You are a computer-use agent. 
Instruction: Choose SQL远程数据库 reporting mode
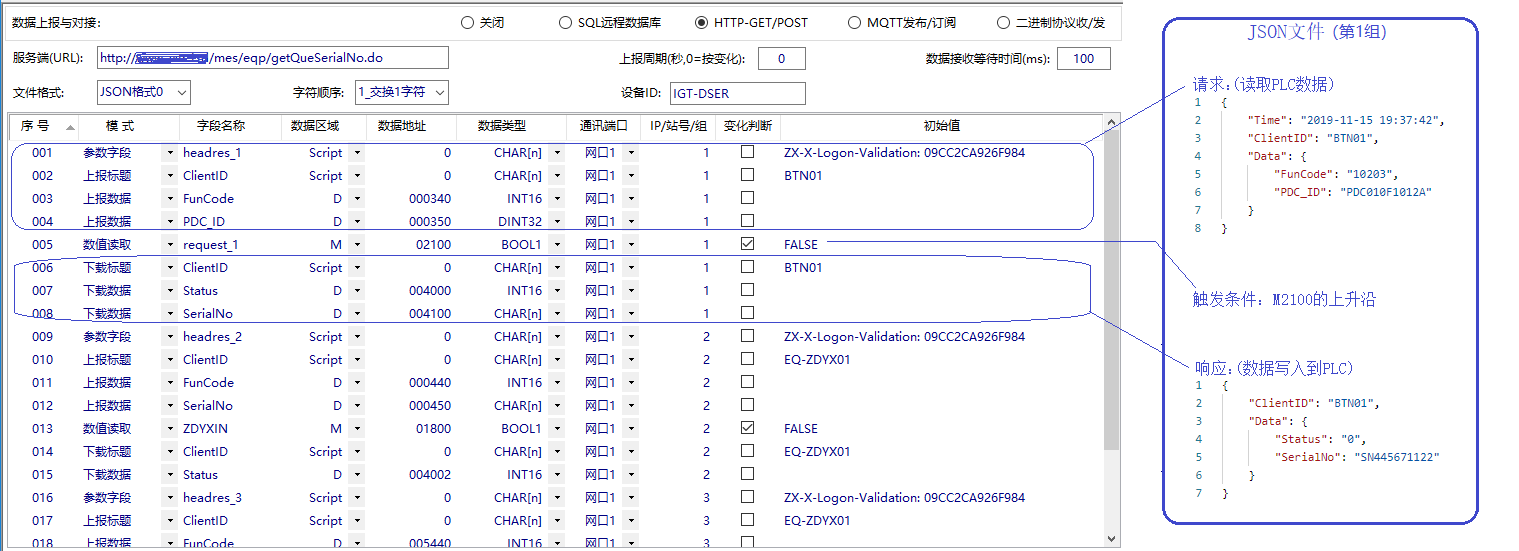567,22
